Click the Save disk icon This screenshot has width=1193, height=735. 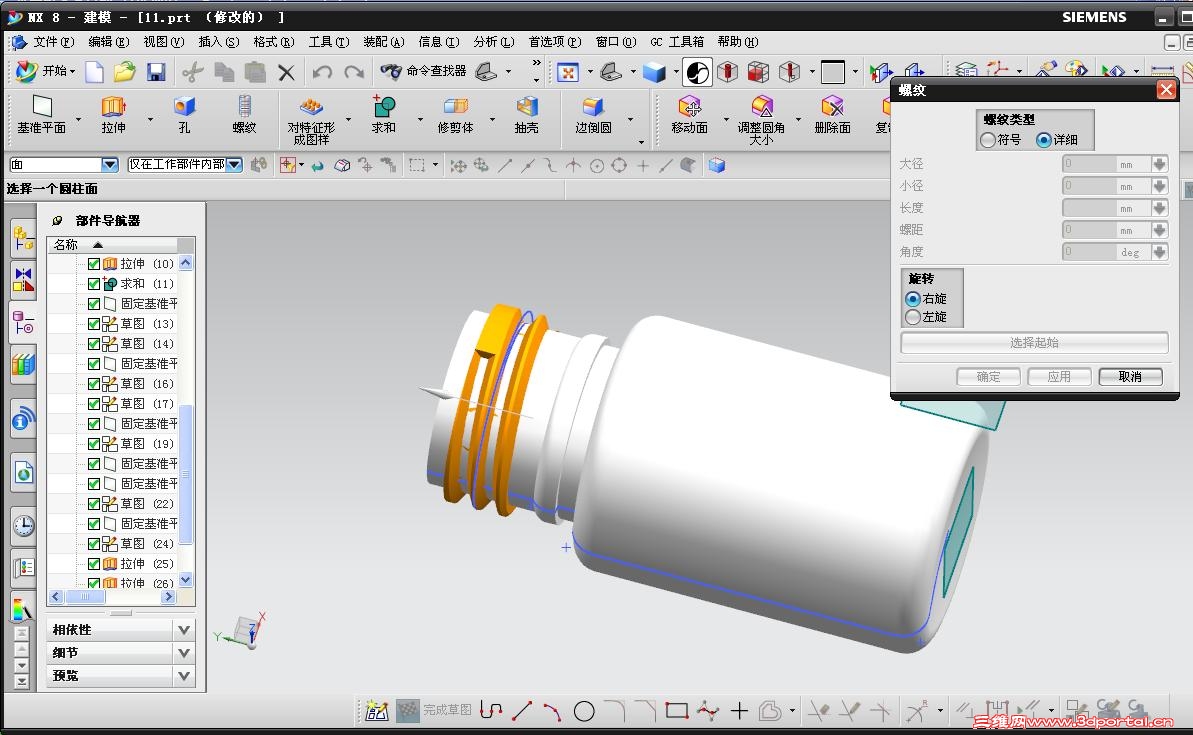156,72
